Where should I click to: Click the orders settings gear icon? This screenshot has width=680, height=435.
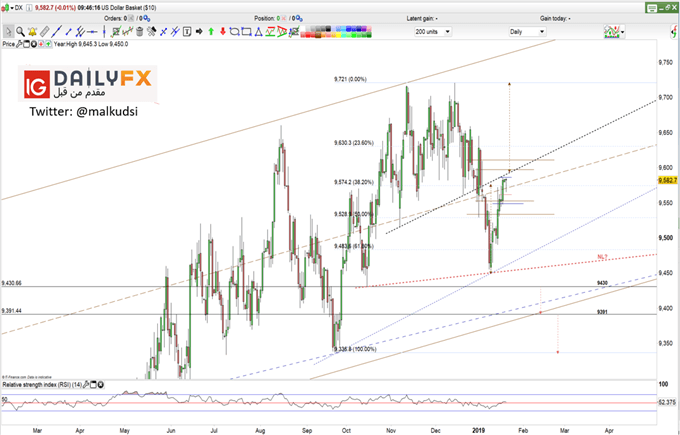[x=147, y=18]
